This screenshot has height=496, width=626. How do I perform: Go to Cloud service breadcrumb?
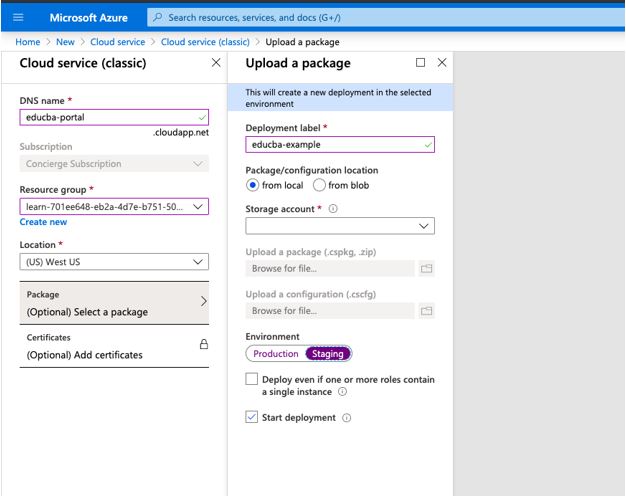tap(117, 42)
